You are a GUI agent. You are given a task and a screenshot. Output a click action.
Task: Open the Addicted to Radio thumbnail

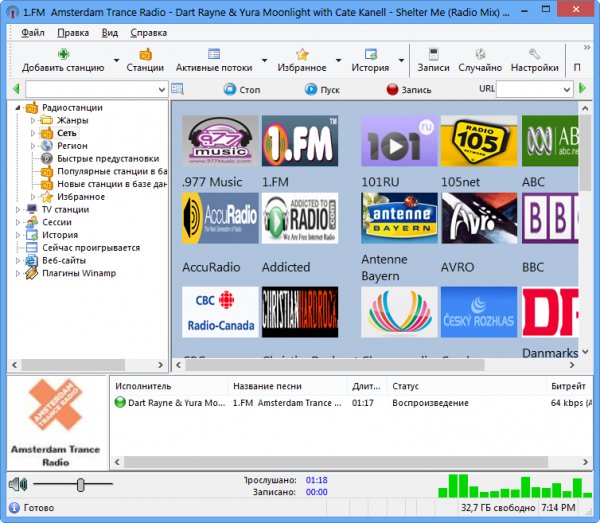point(300,218)
